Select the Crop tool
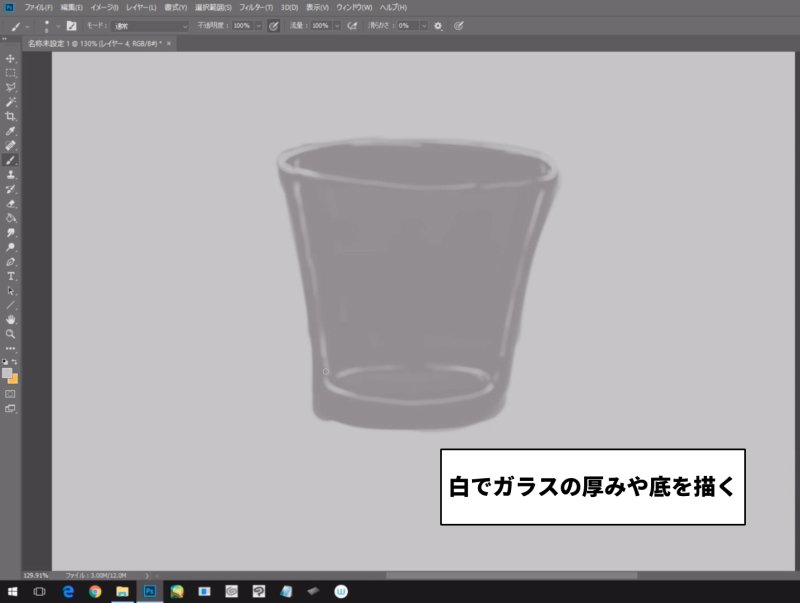Screen dimensions: 800x603 pyautogui.click(x=11, y=115)
